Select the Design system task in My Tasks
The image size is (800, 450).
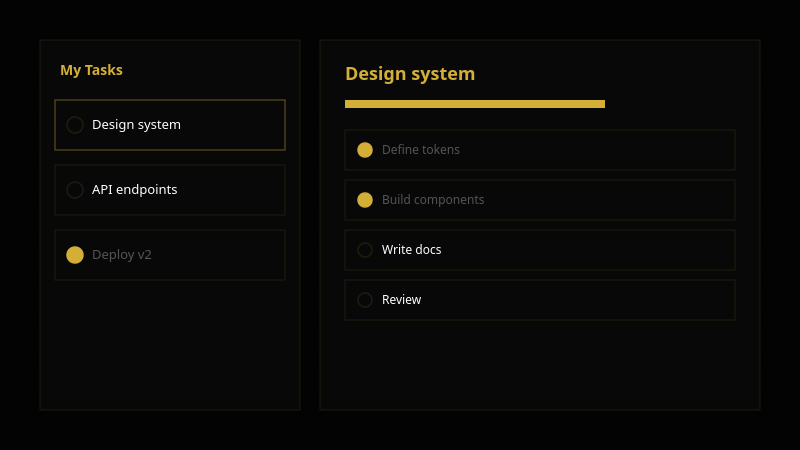click(136, 125)
